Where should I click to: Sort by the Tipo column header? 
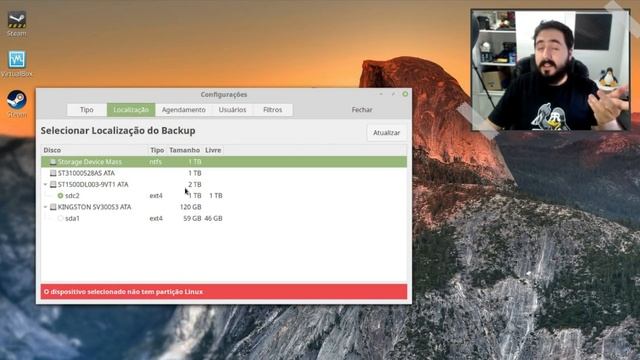pos(157,150)
